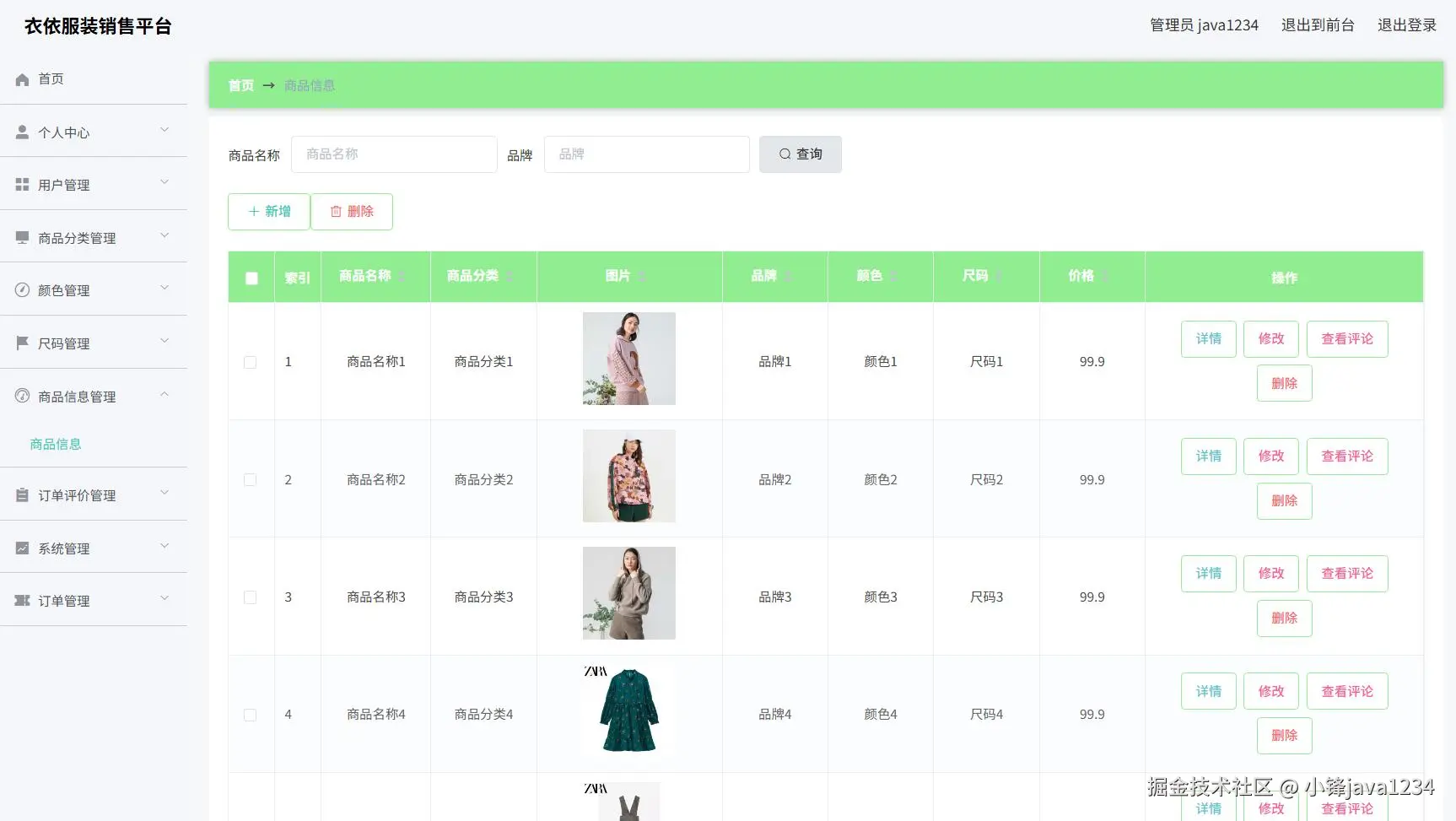Image resolution: width=1456 pixels, height=821 pixels.
Task: Open 详情 for 商品名称1
Action: (x=1209, y=339)
